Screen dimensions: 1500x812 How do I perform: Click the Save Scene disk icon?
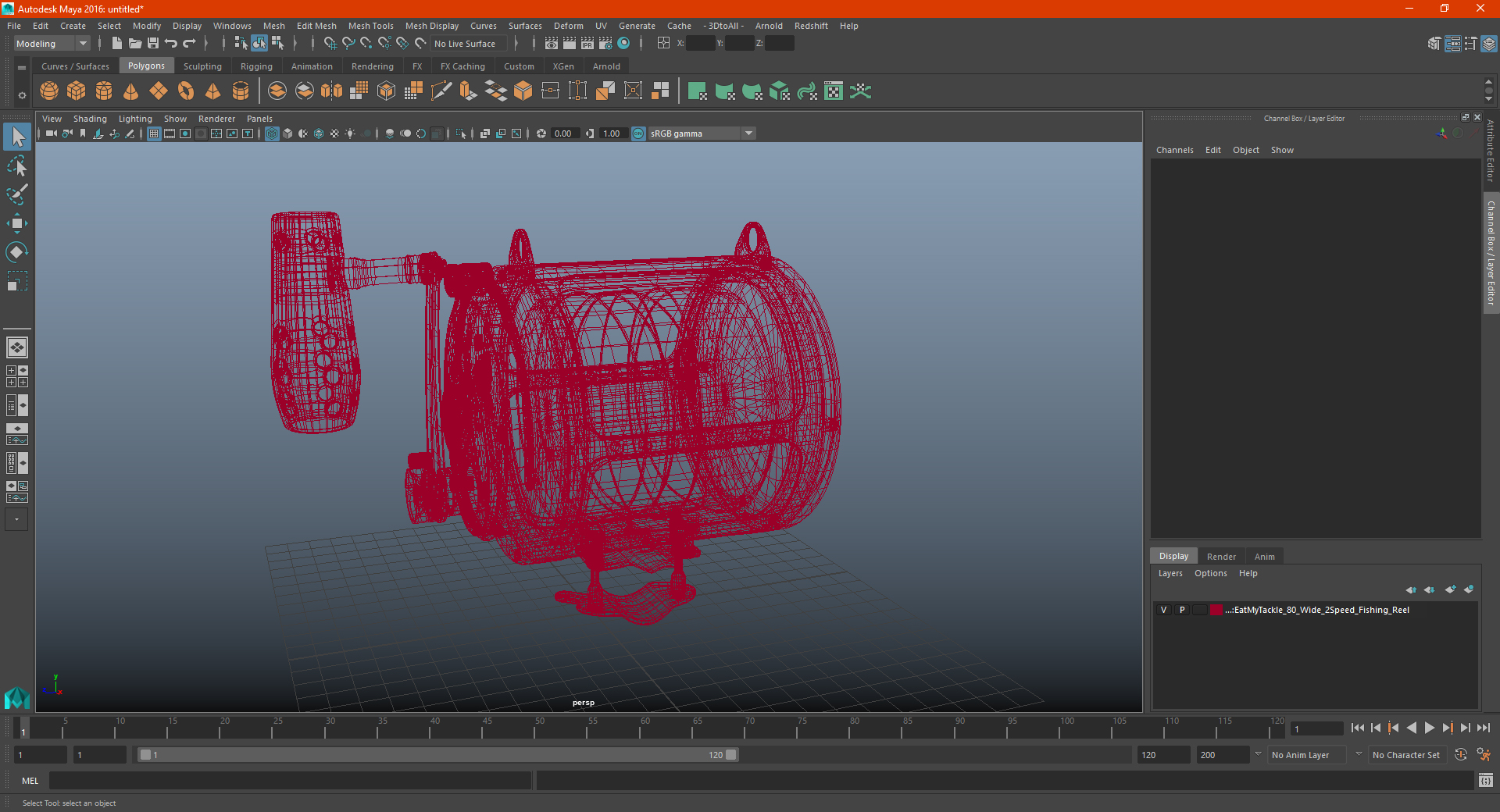pyautogui.click(x=153, y=44)
